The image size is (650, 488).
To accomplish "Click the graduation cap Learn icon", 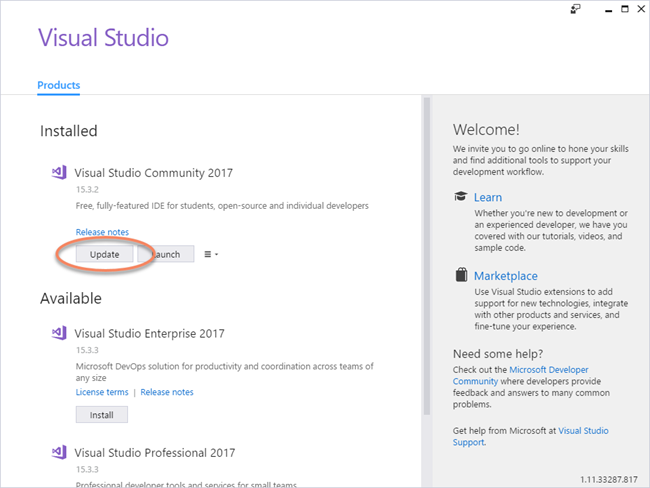I will coord(461,196).
